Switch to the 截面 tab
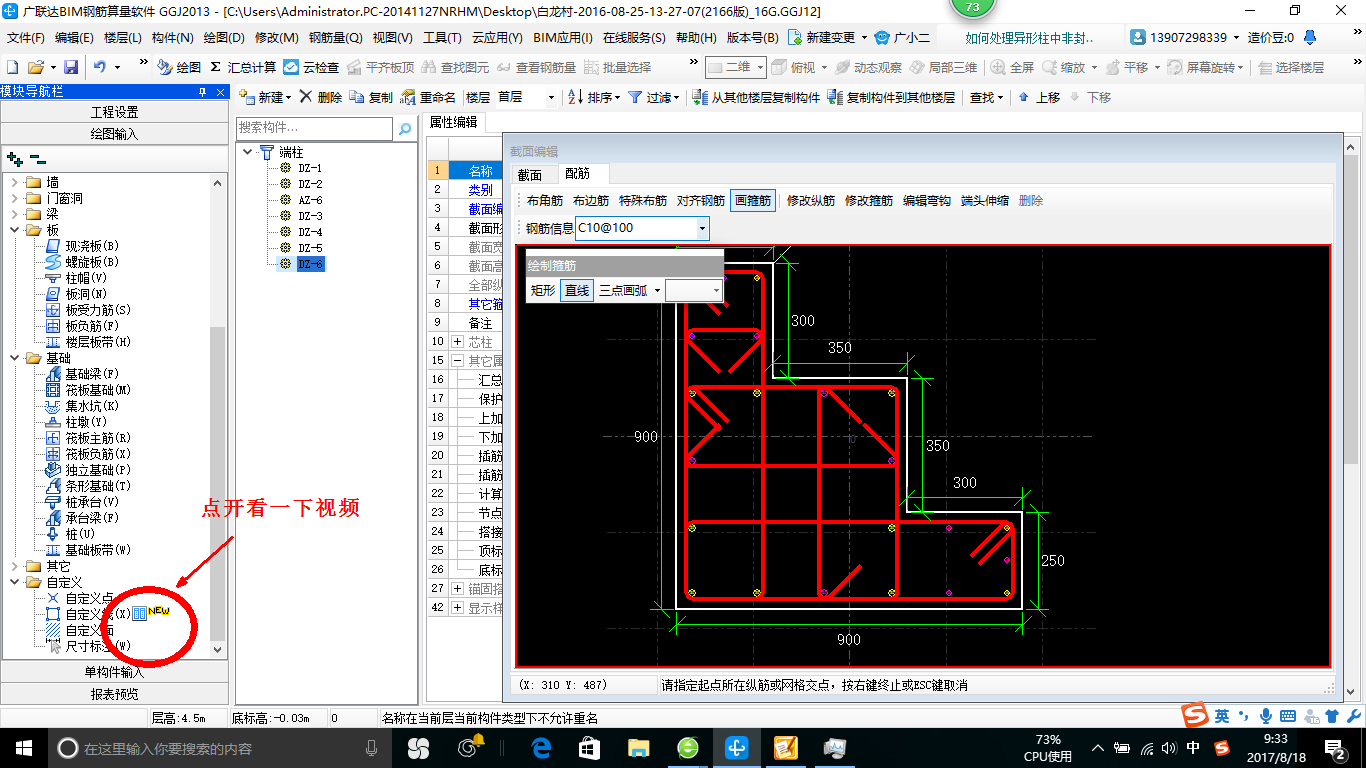1366x768 pixels. (530, 175)
